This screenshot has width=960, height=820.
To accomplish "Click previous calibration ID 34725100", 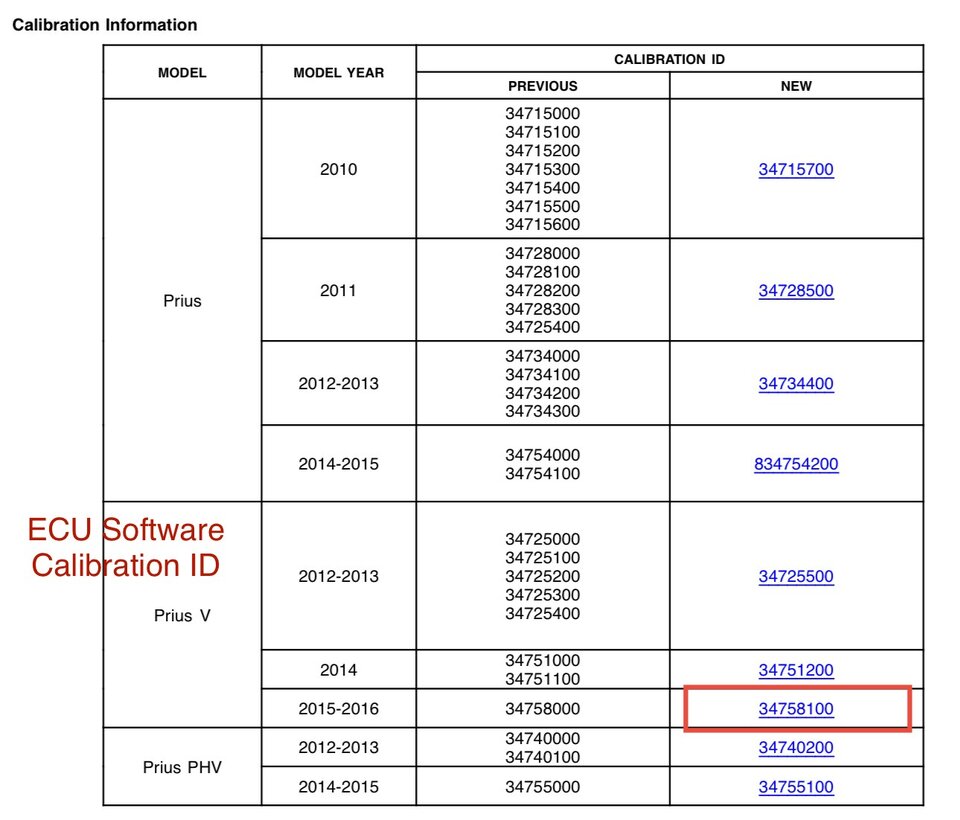I will [542, 558].
